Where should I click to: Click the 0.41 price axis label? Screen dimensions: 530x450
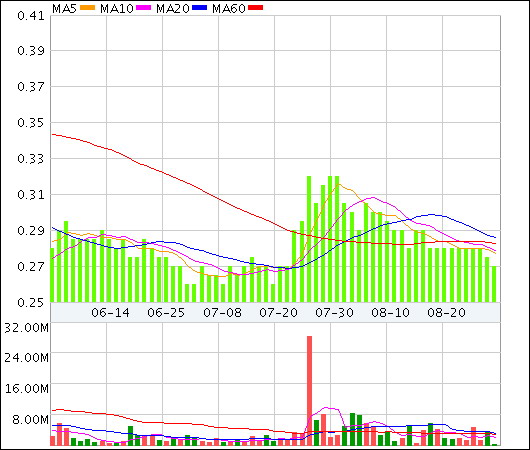tap(31, 16)
